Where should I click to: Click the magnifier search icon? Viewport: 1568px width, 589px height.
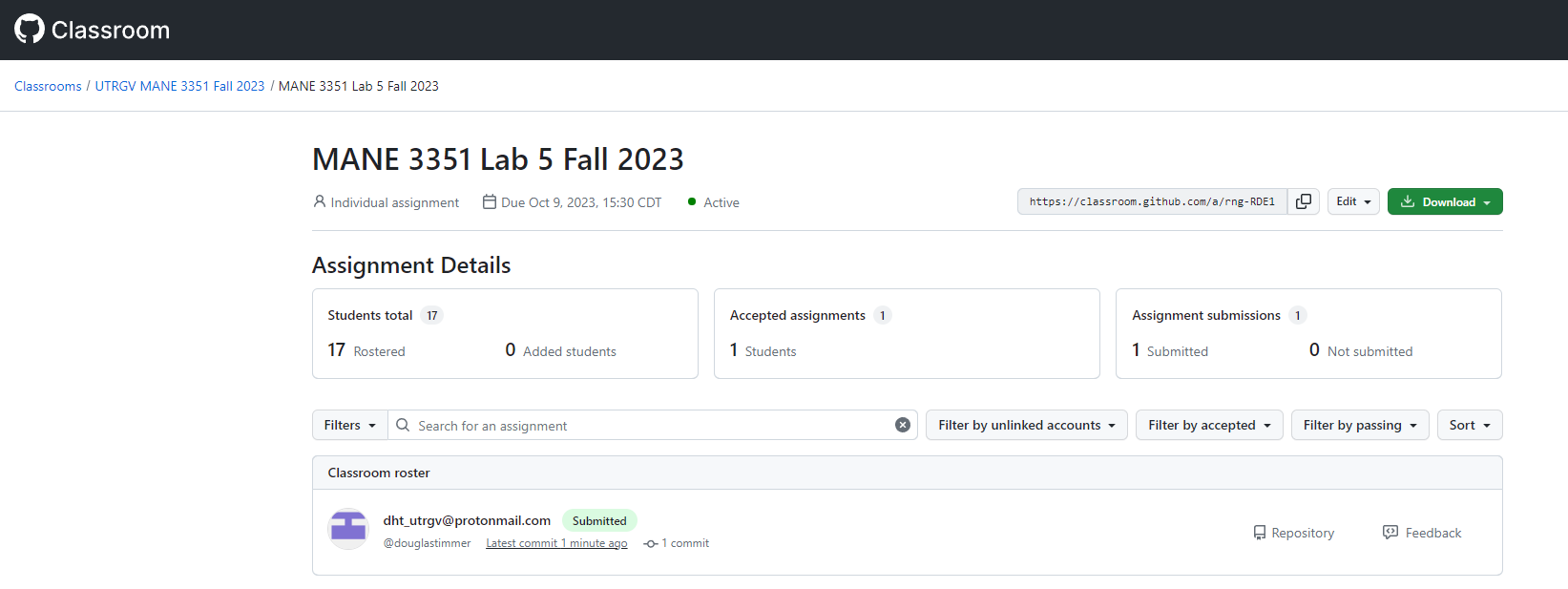coord(403,425)
